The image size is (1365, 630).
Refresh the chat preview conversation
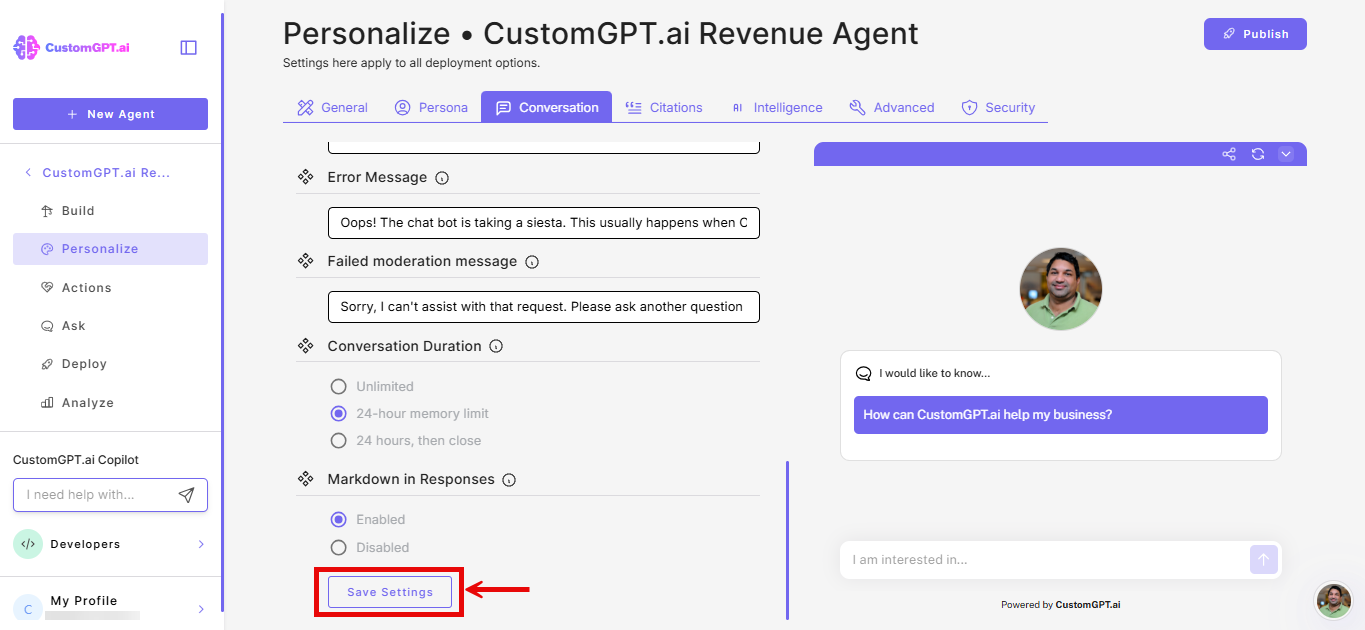point(1258,154)
